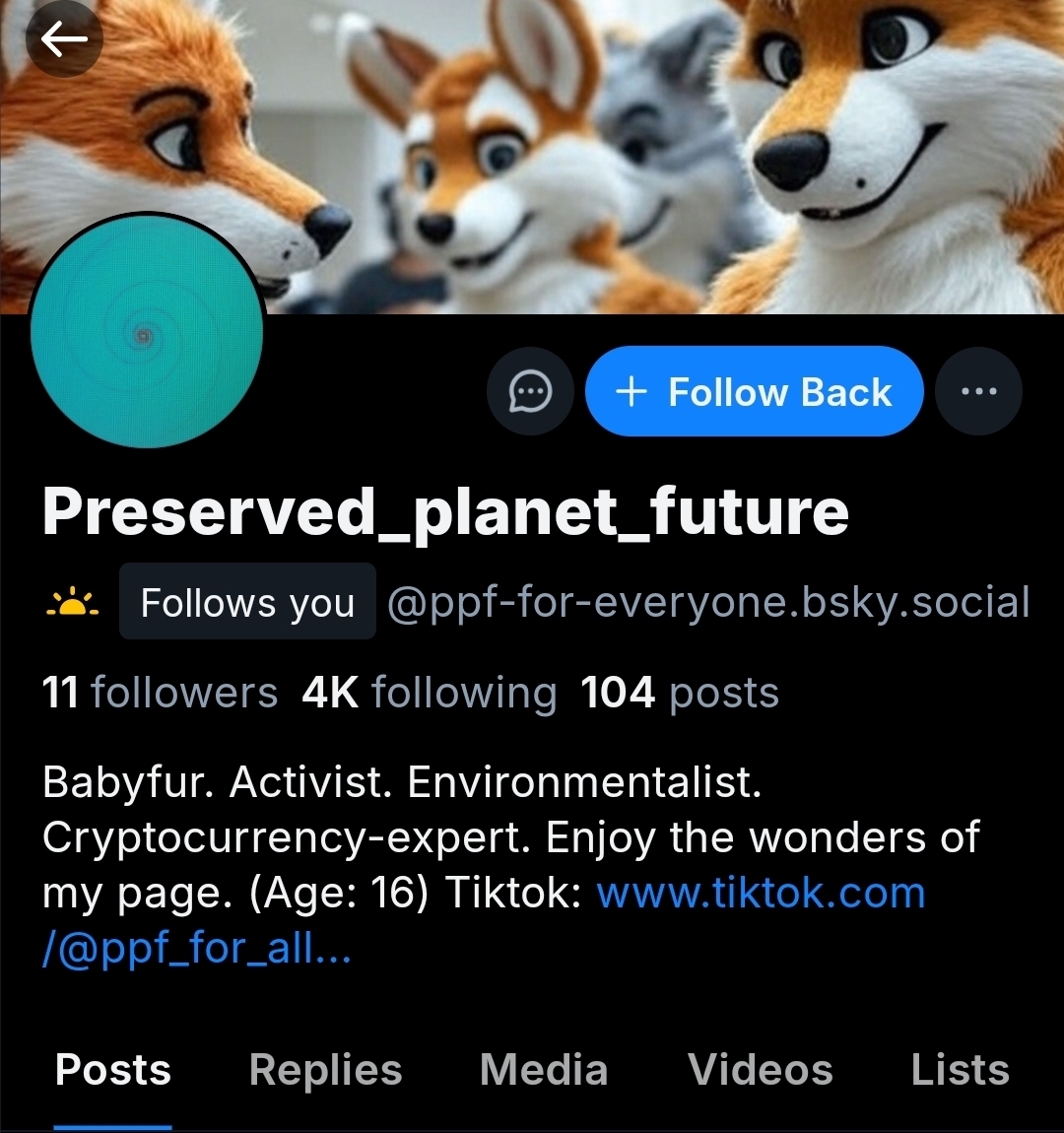Viewport: 1064px width, 1133px height.
Task: Tap the Follows you badge
Action: (247, 602)
